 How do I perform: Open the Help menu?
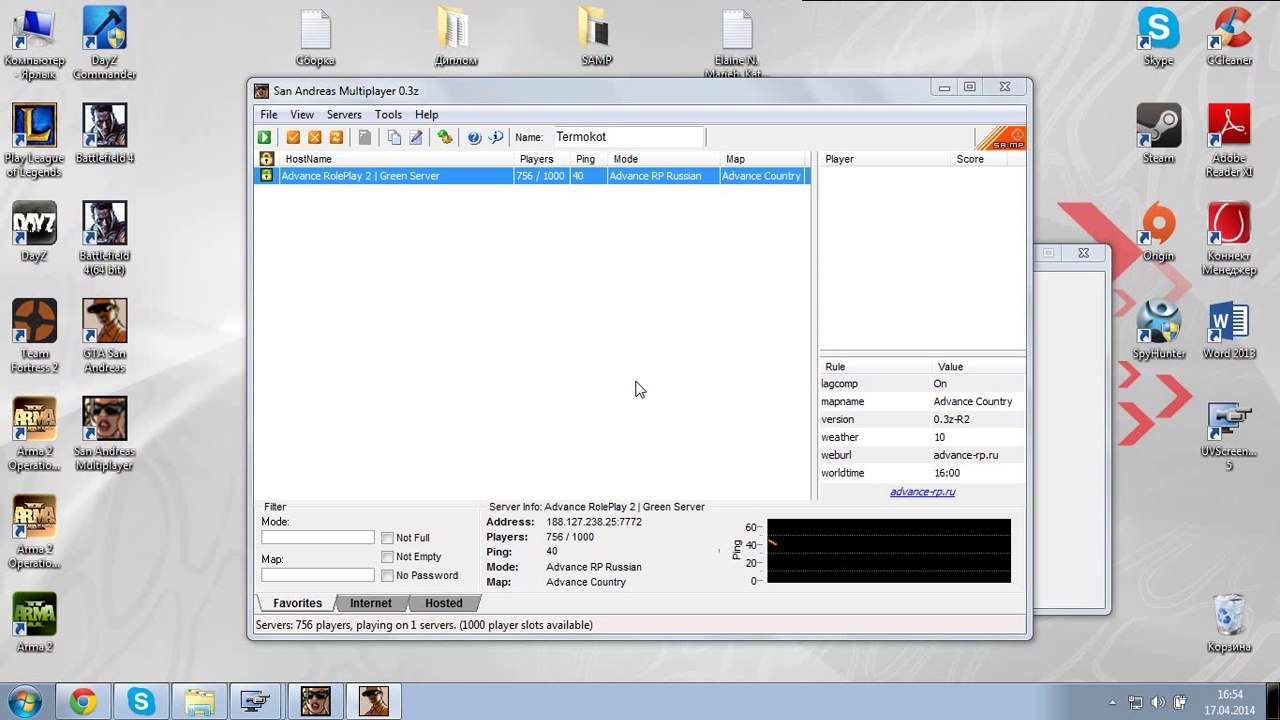click(426, 115)
